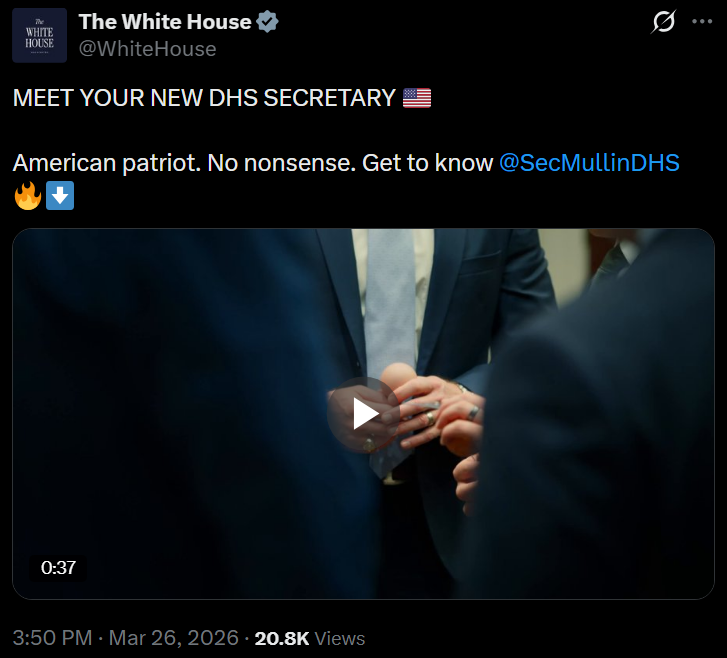Open the three-dot more options menu
The width and height of the screenshot is (727, 658).
pyautogui.click(x=702, y=21)
